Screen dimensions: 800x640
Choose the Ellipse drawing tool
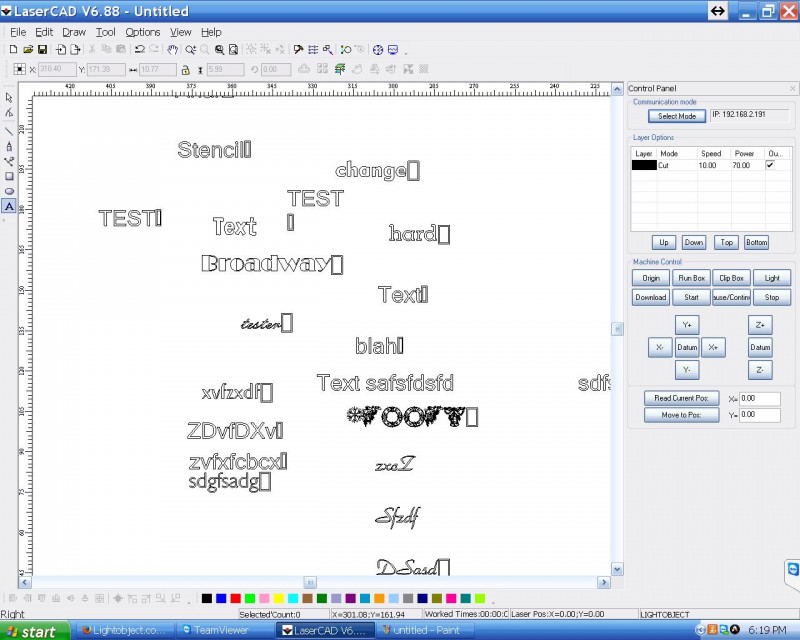pyautogui.click(x=9, y=191)
